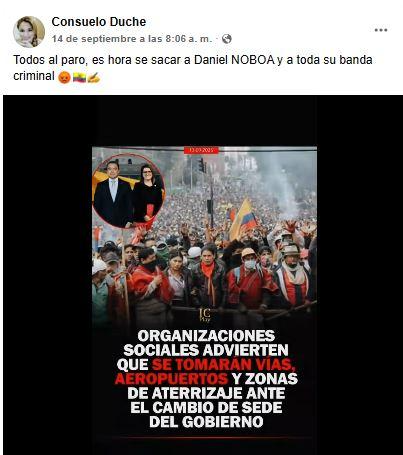403x455 pixels.
Task: Click the globe public audience icon
Action: tap(227, 39)
